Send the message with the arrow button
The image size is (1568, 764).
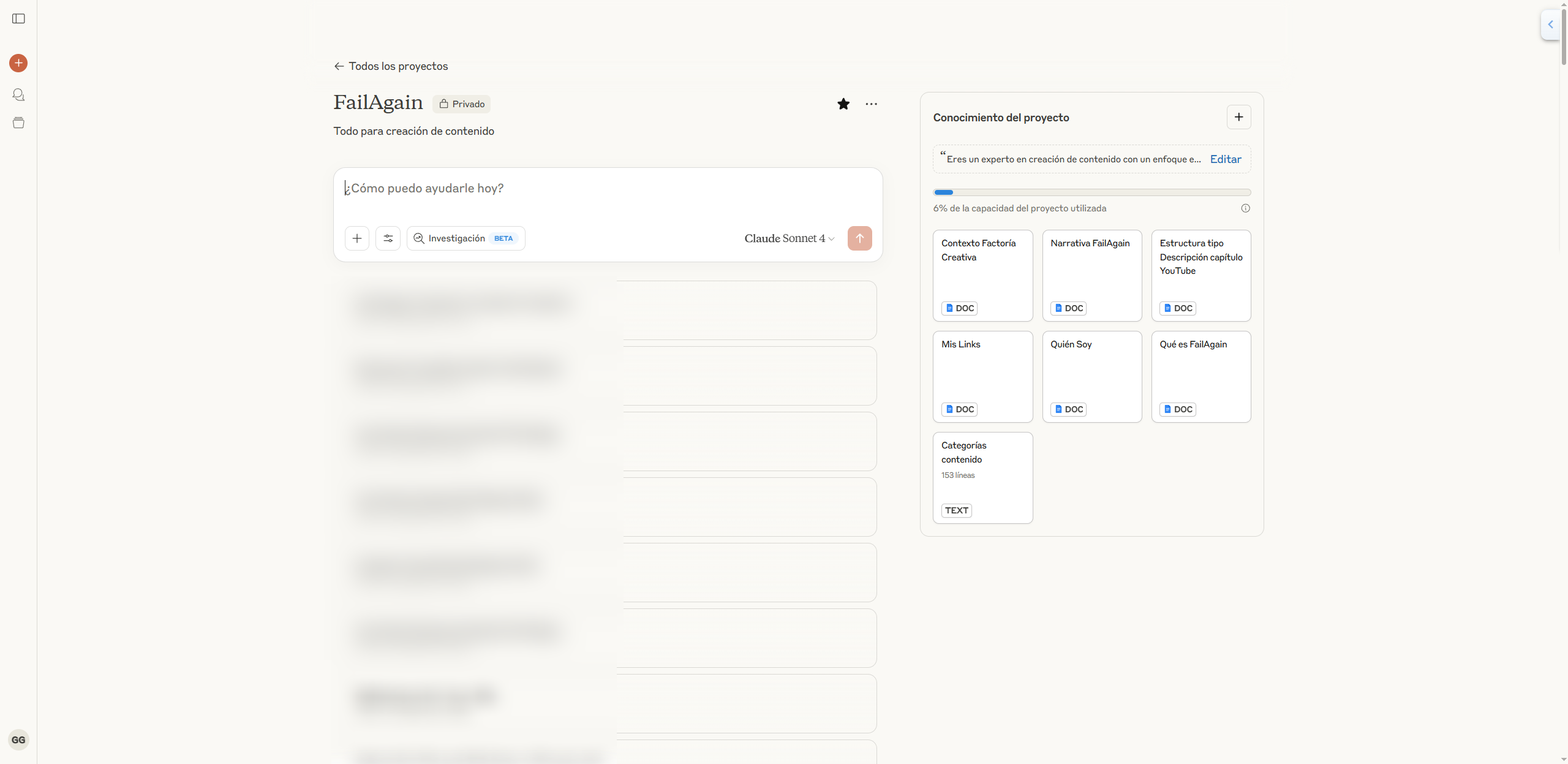[x=860, y=238]
